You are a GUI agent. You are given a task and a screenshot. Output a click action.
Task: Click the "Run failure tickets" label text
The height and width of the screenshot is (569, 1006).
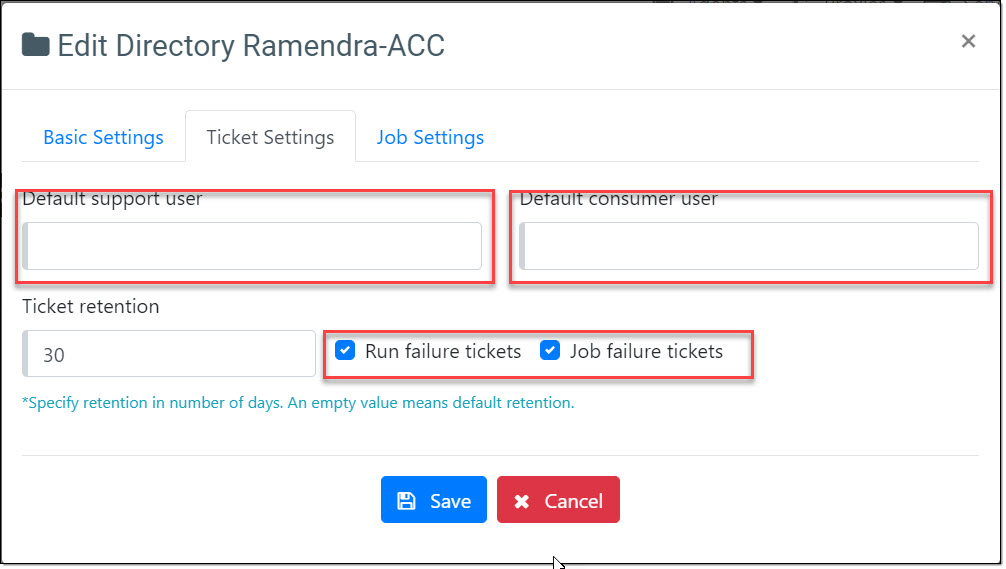(x=443, y=351)
